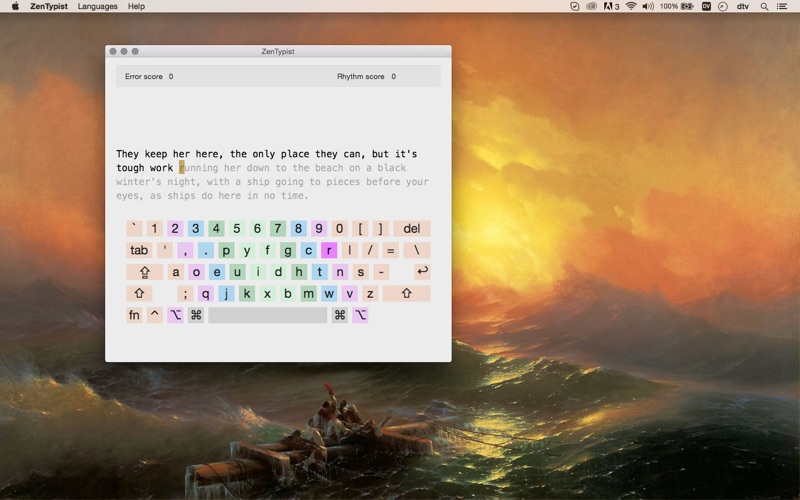Click the control caret key
Screen dimensions: 800x500
coord(155,315)
